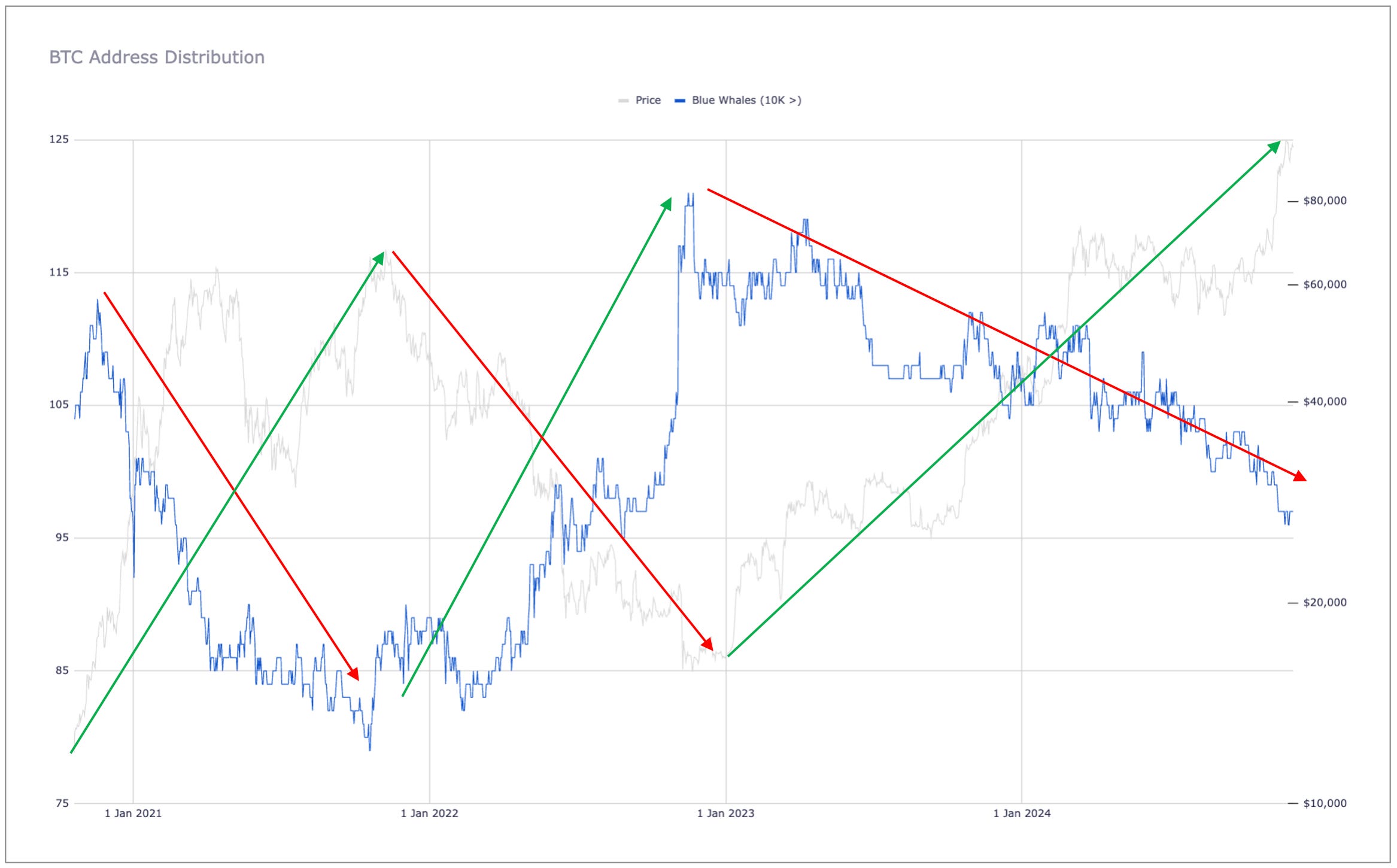Click the BTC Address Distribution title
This screenshot has height=868, width=1397.
157,57
